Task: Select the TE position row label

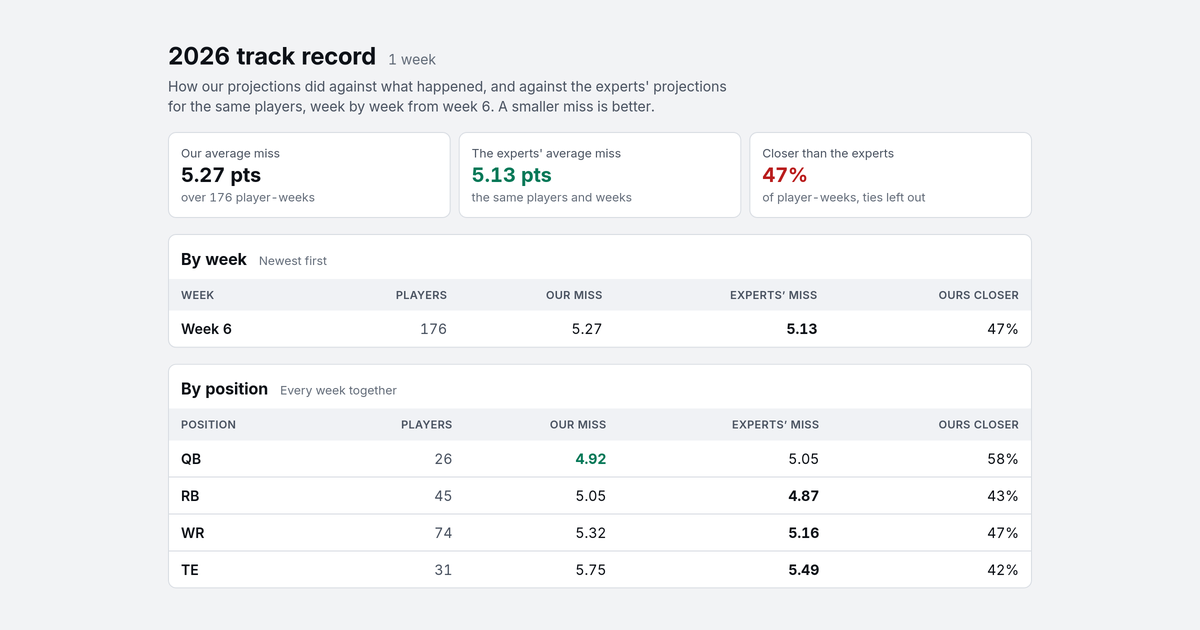Action: [190, 570]
